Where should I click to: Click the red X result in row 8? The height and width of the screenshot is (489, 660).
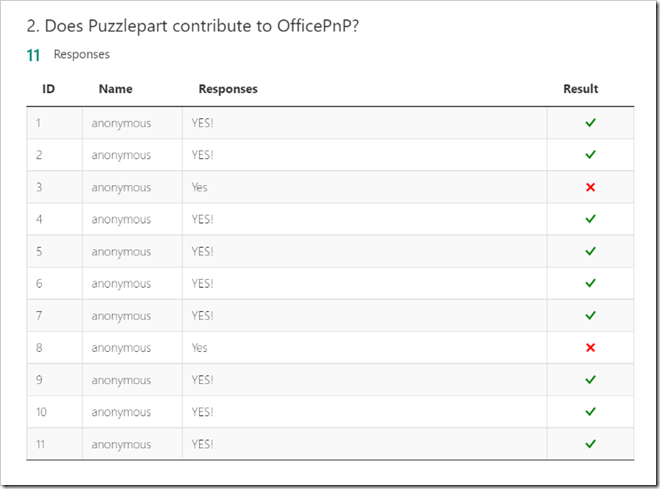tap(590, 348)
